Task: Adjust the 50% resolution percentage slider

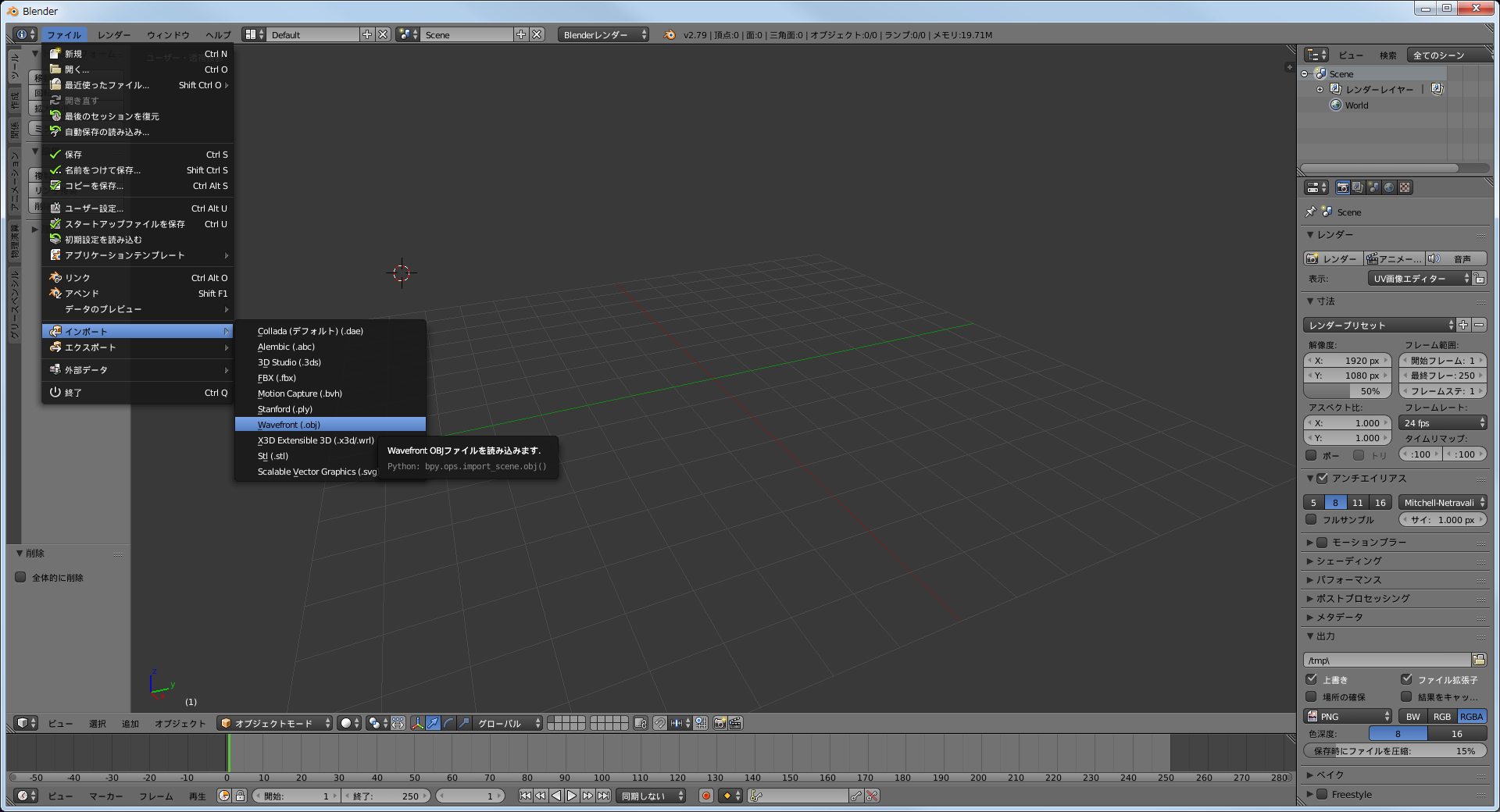Action: (x=1348, y=391)
